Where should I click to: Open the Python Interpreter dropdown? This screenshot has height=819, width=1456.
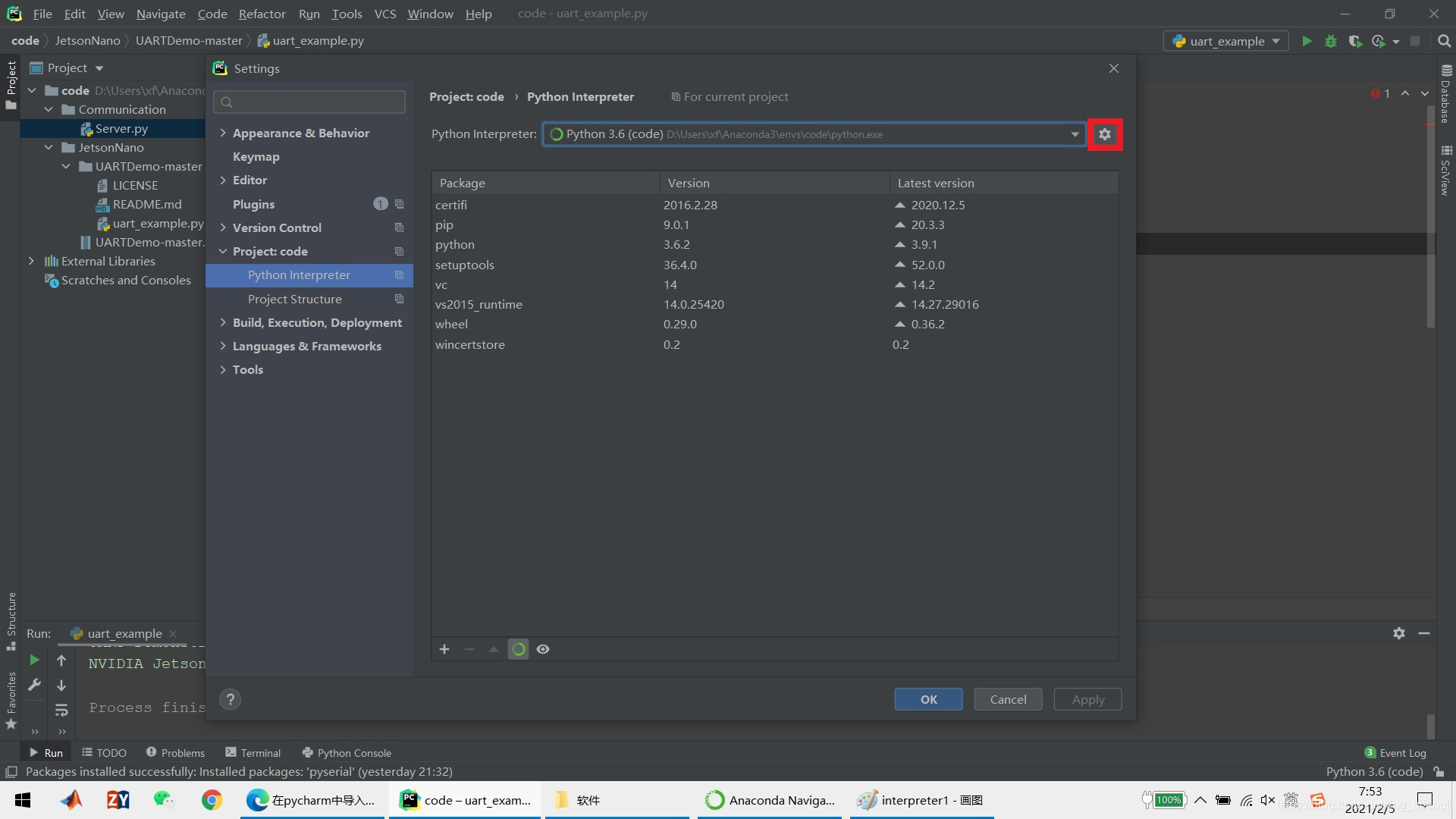pyautogui.click(x=1075, y=134)
